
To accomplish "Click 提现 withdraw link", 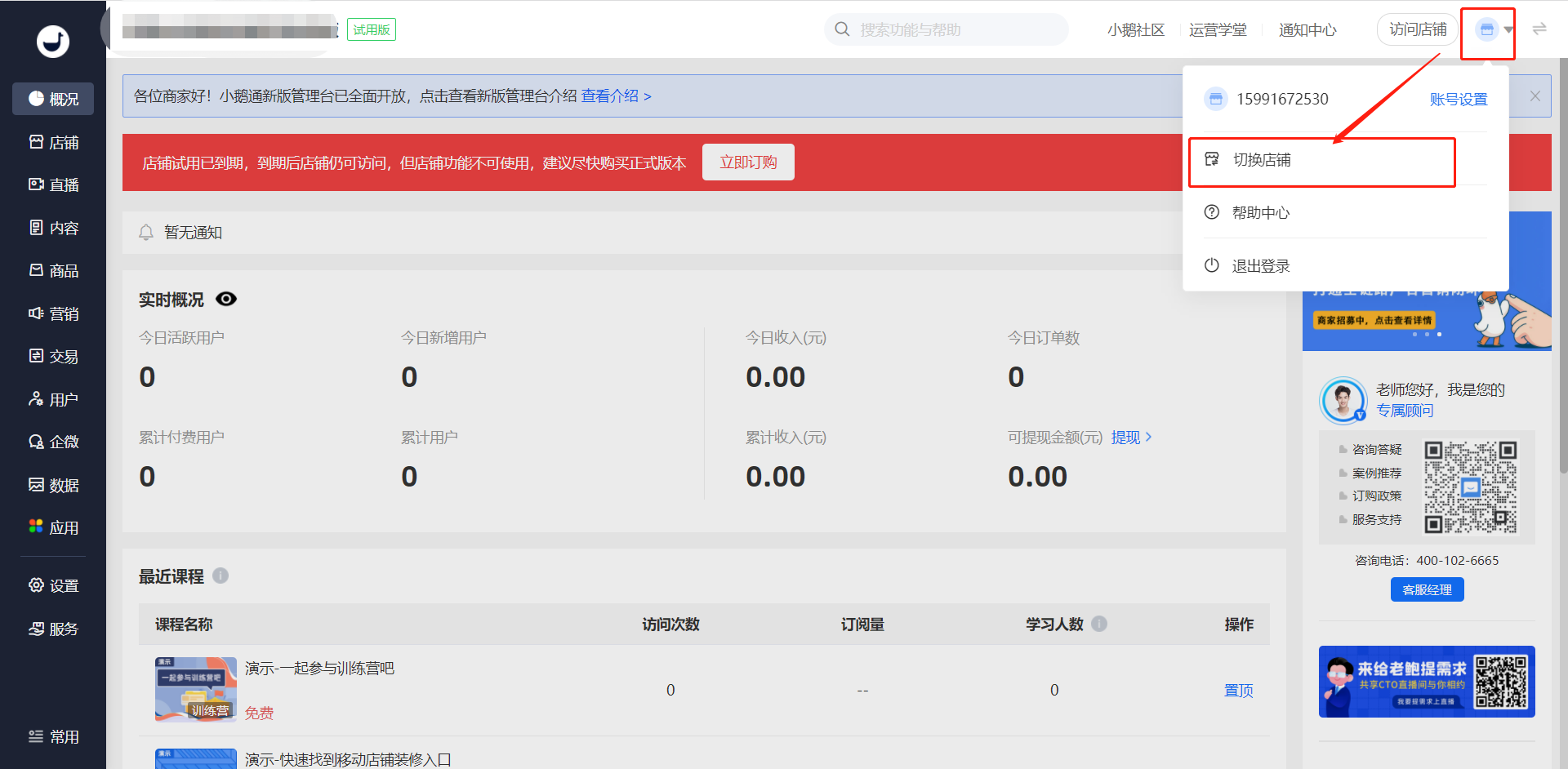I will click(1132, 438).
